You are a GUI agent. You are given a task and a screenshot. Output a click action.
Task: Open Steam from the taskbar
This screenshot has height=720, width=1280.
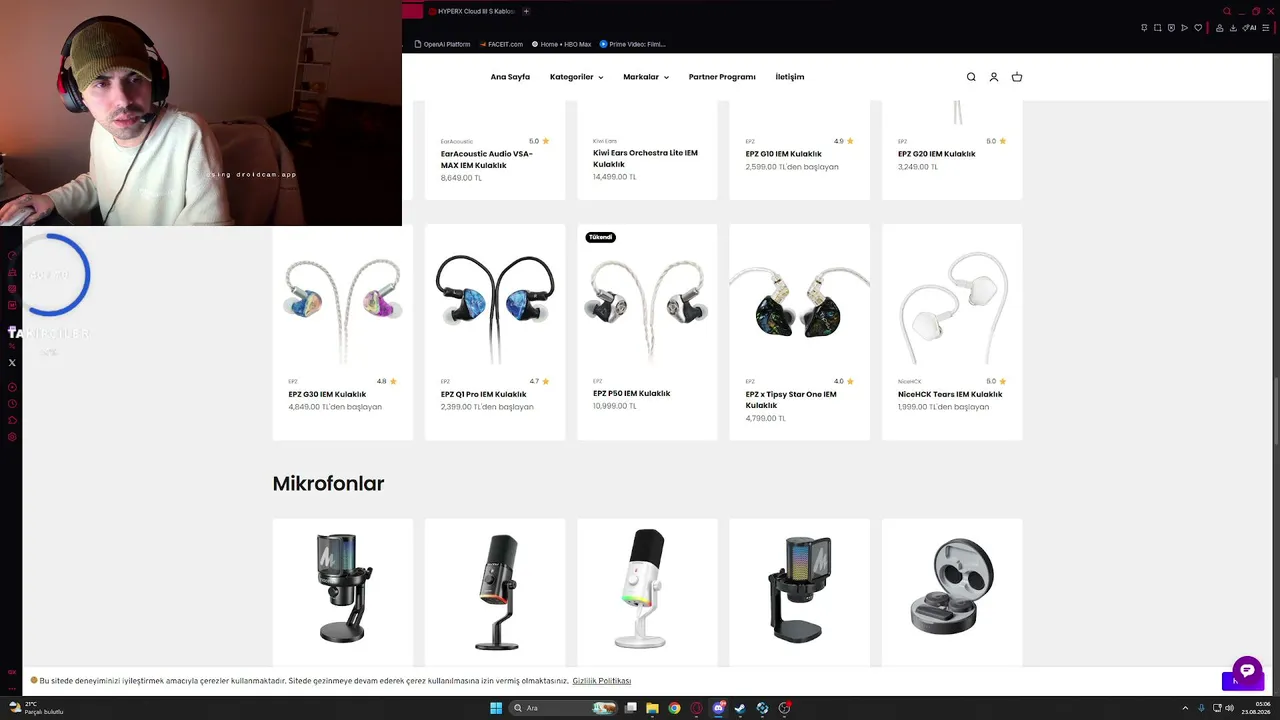pos(740,708)
